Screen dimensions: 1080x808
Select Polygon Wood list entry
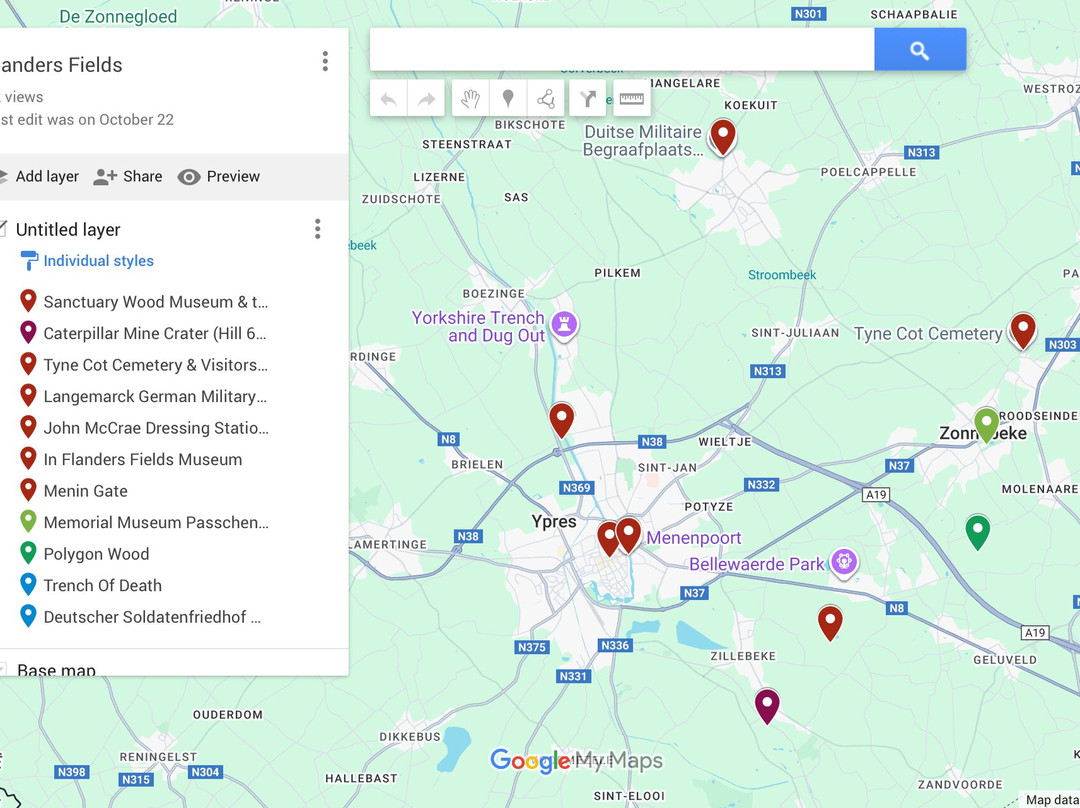coord(96,554)
